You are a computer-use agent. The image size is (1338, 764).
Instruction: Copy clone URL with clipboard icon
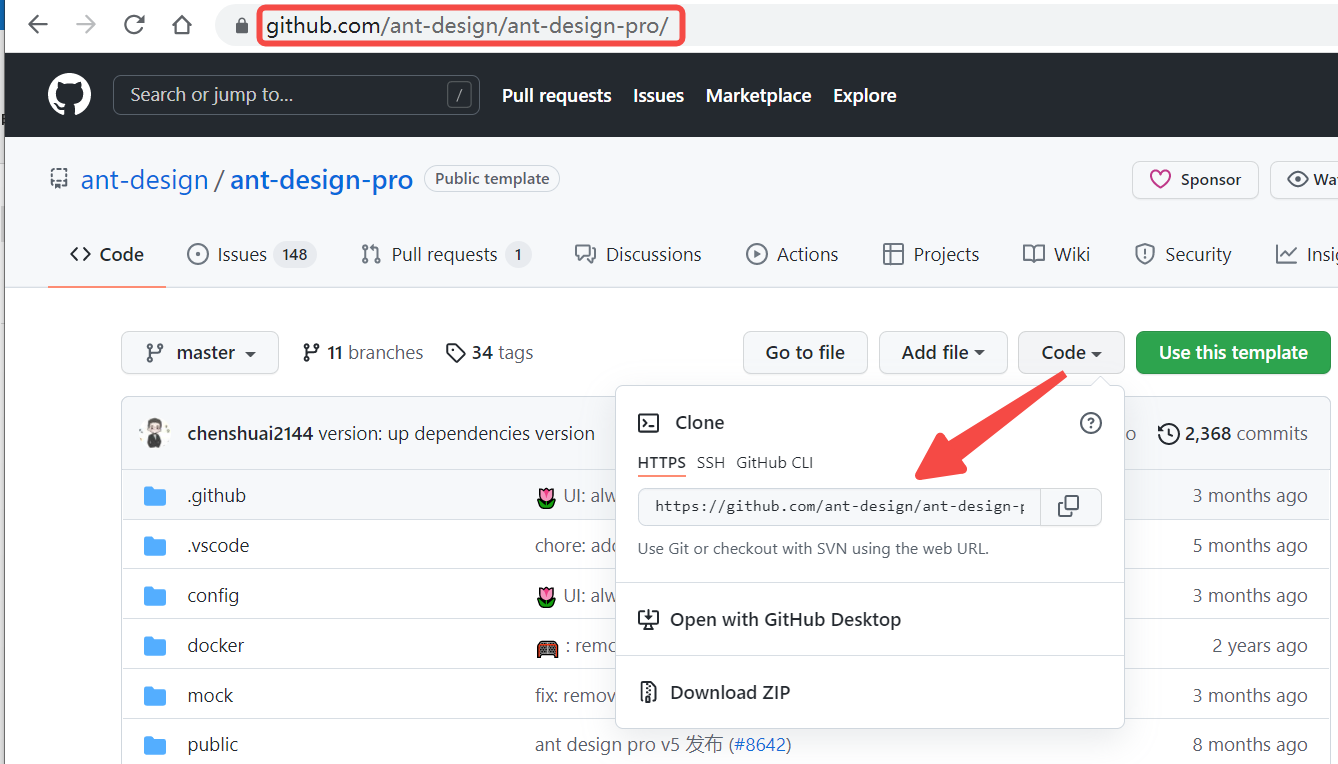(x=1069, y=506)
